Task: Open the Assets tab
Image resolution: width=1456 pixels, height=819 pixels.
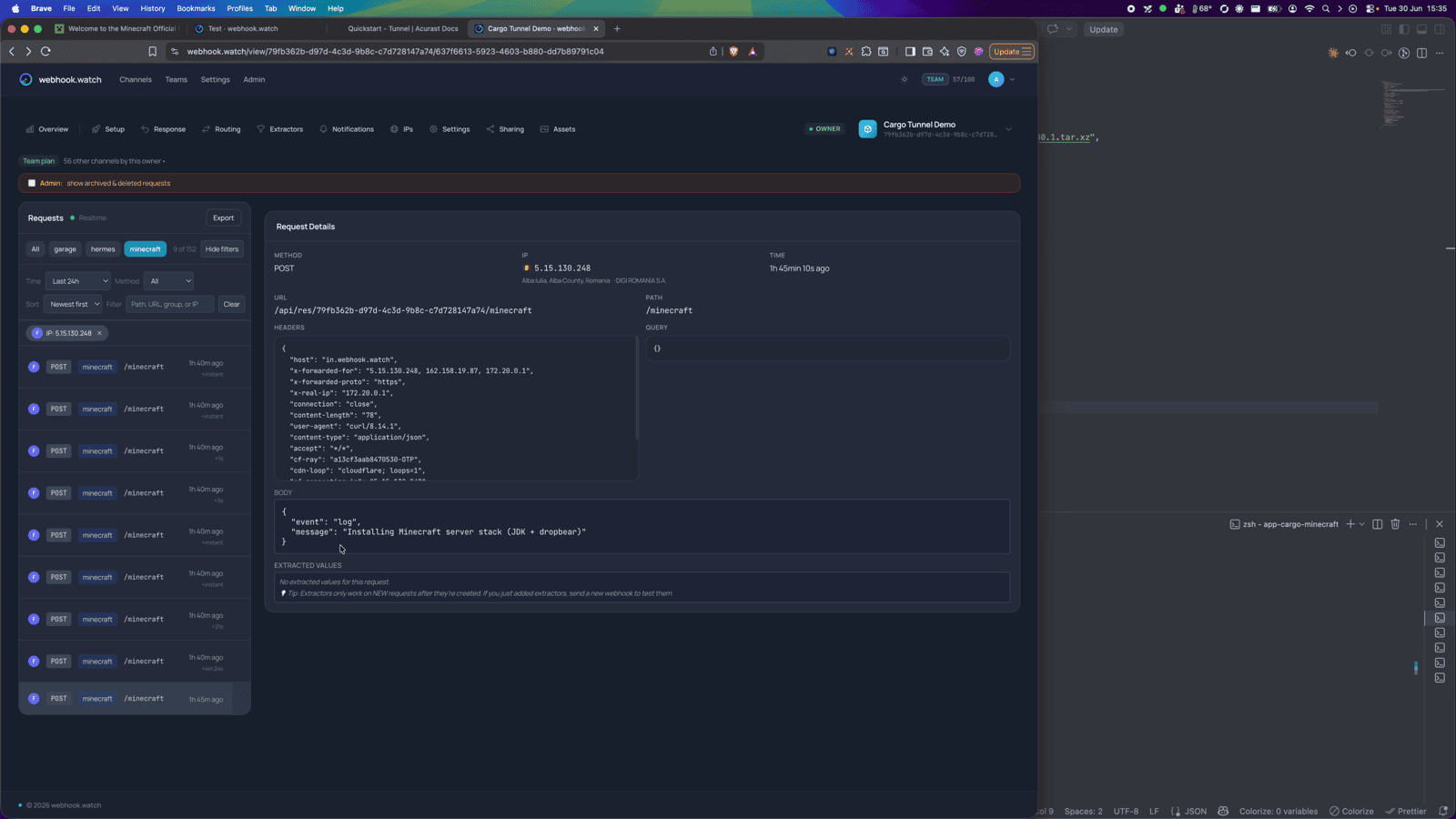Action: click(x=558, y=129)
